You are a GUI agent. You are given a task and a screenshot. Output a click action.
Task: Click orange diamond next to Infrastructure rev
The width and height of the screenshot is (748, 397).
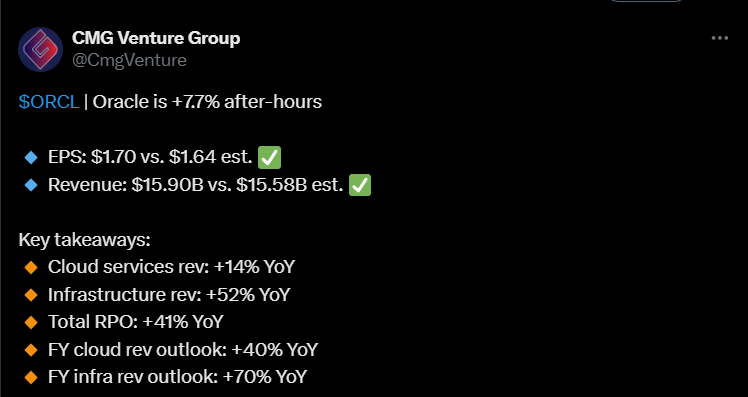31,295
